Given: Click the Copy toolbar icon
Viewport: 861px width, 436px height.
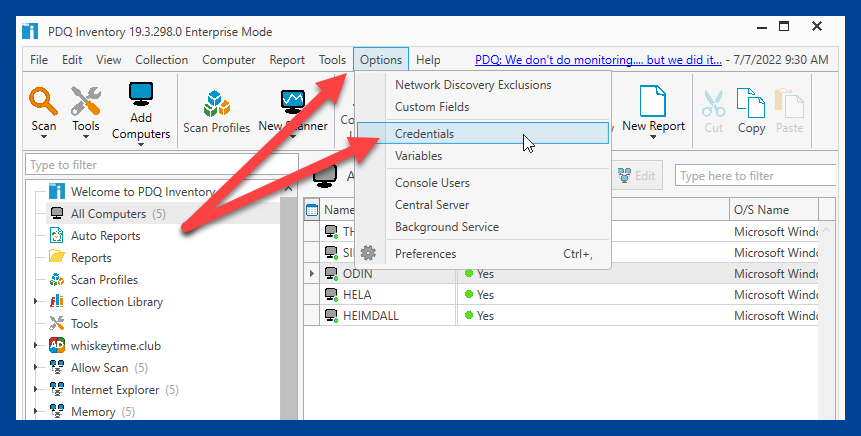Looking at the screenshot, I should point(751,103).
